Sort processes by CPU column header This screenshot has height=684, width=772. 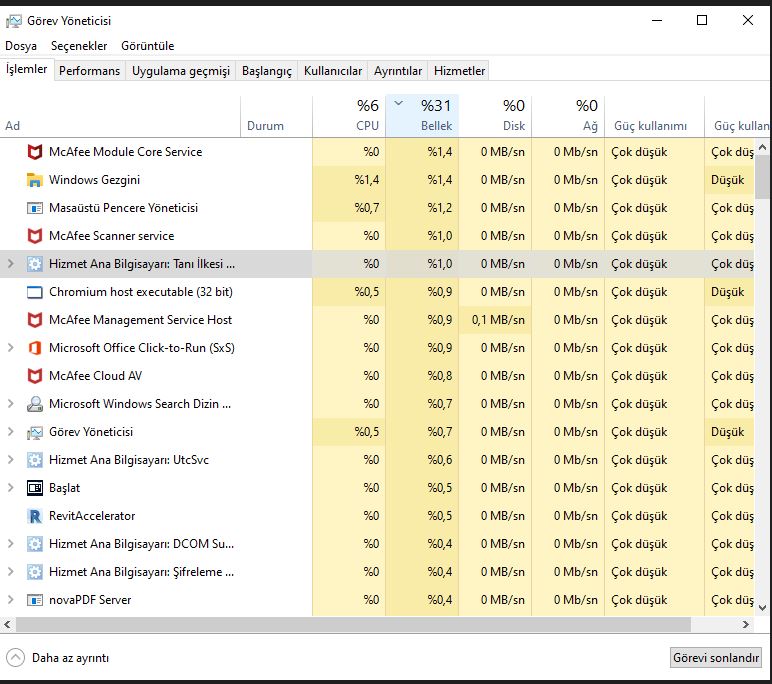(348, 116)
